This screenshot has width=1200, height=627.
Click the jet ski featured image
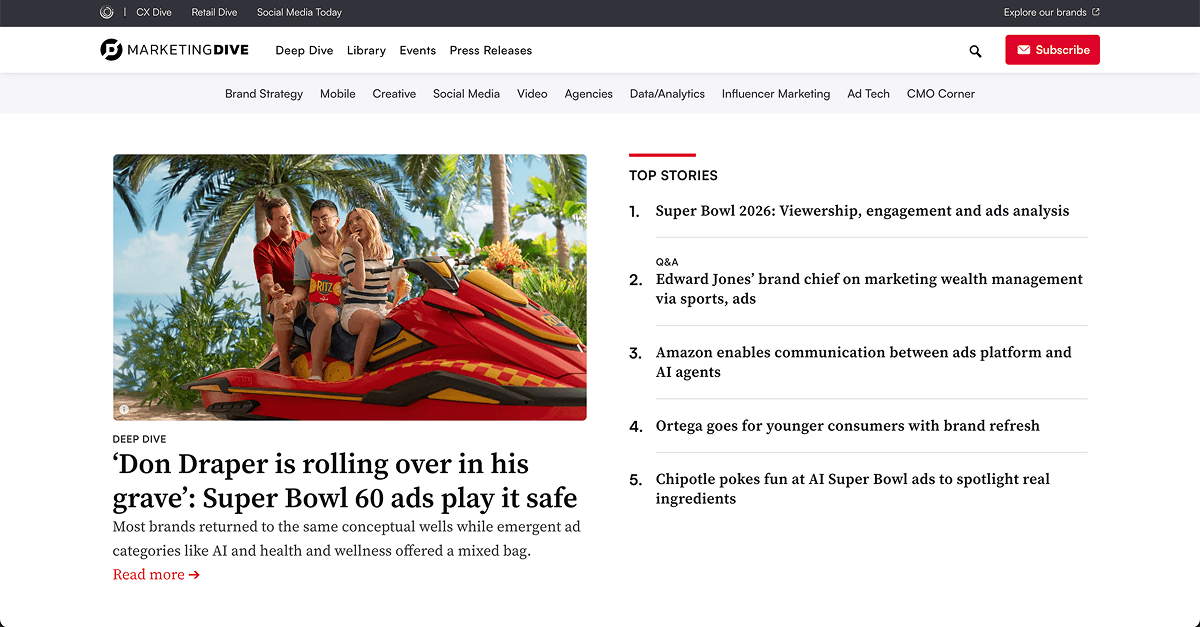click(349, 287)
